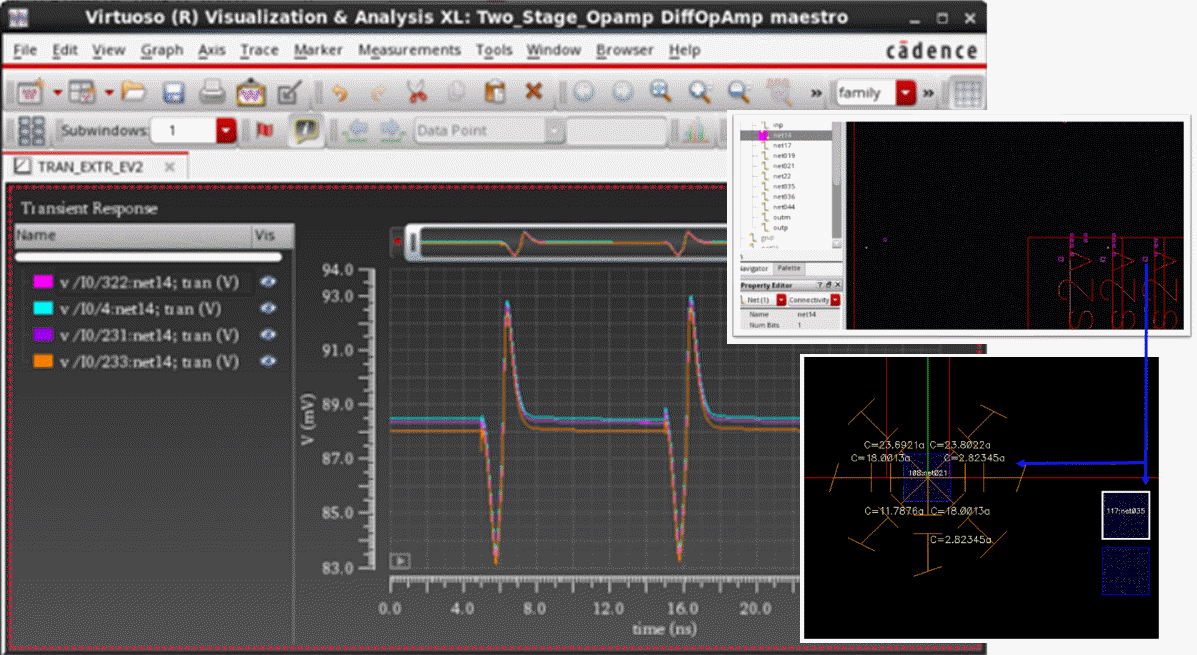Image resolution: width=1197 pixels, height=655 pixels.
Task: Toggle visibility of v /I0/4:net14 trace
Action: (x=268, y=309)
